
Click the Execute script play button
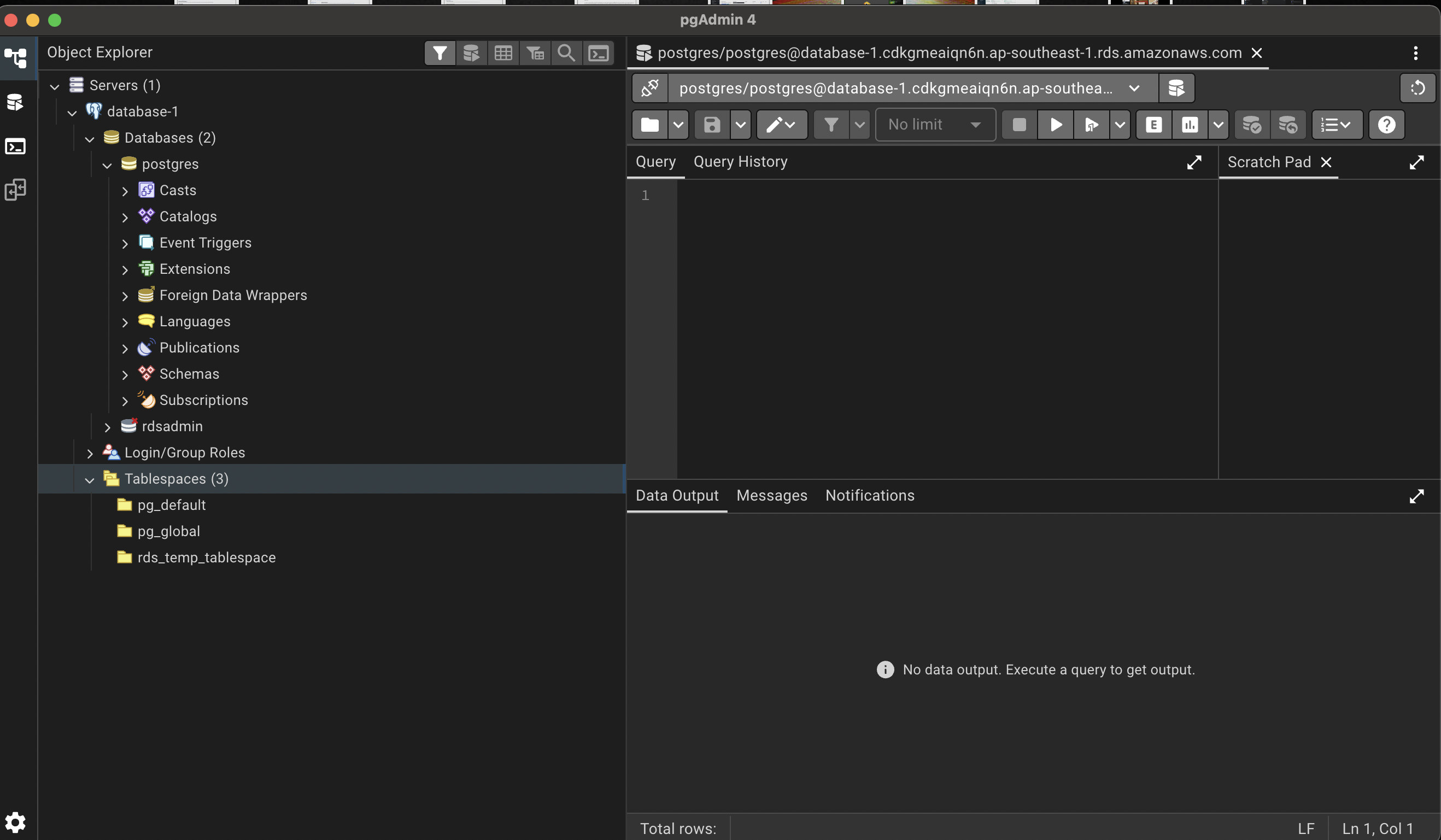[x=1056, y=125]
